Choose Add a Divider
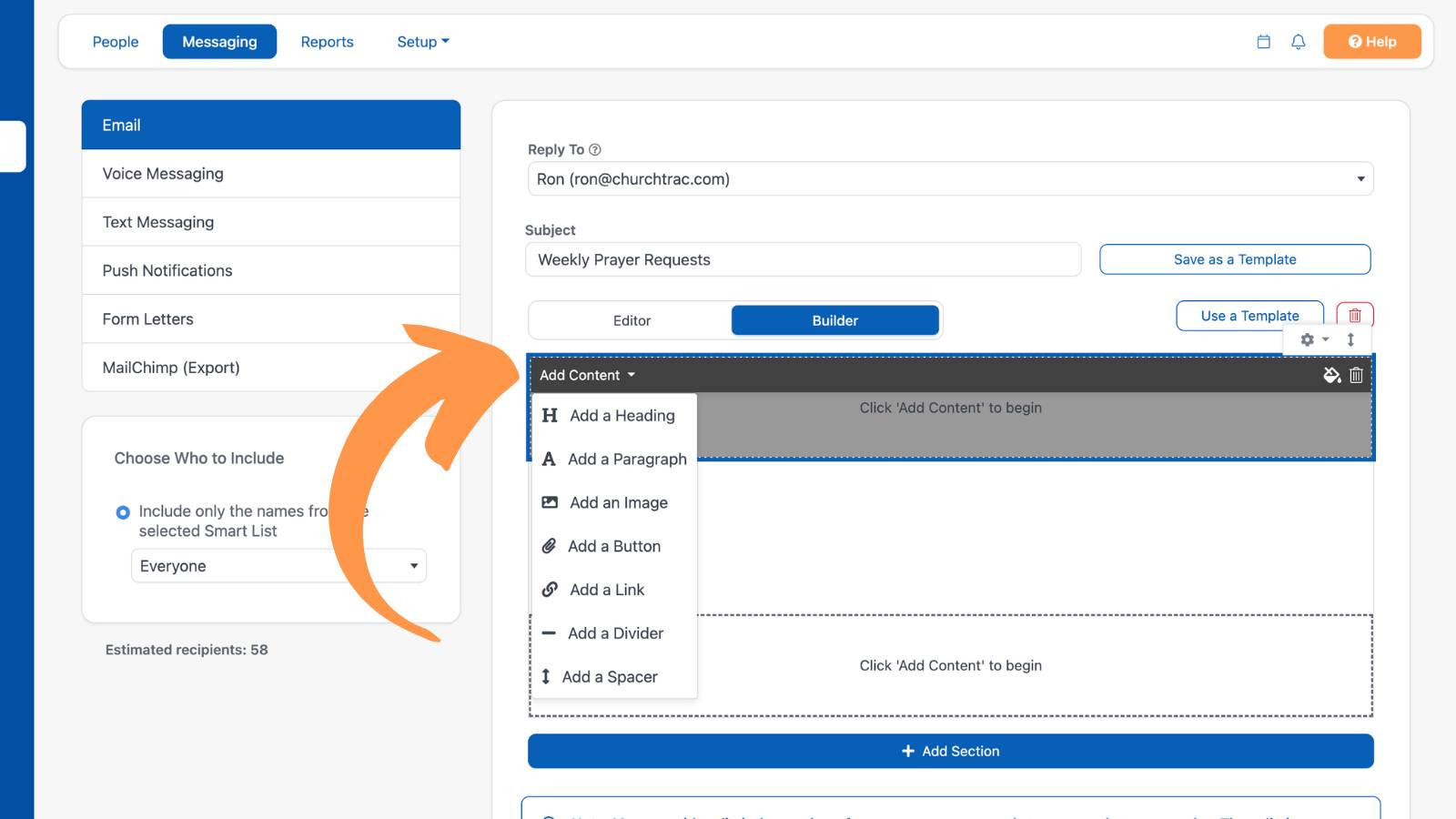The image size is (1456, 819). point(614,633)
